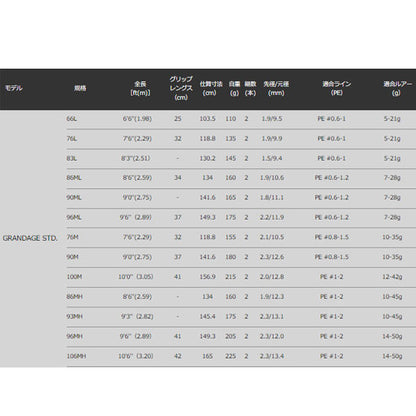Click the 90M specification cell

pos(73,257)
